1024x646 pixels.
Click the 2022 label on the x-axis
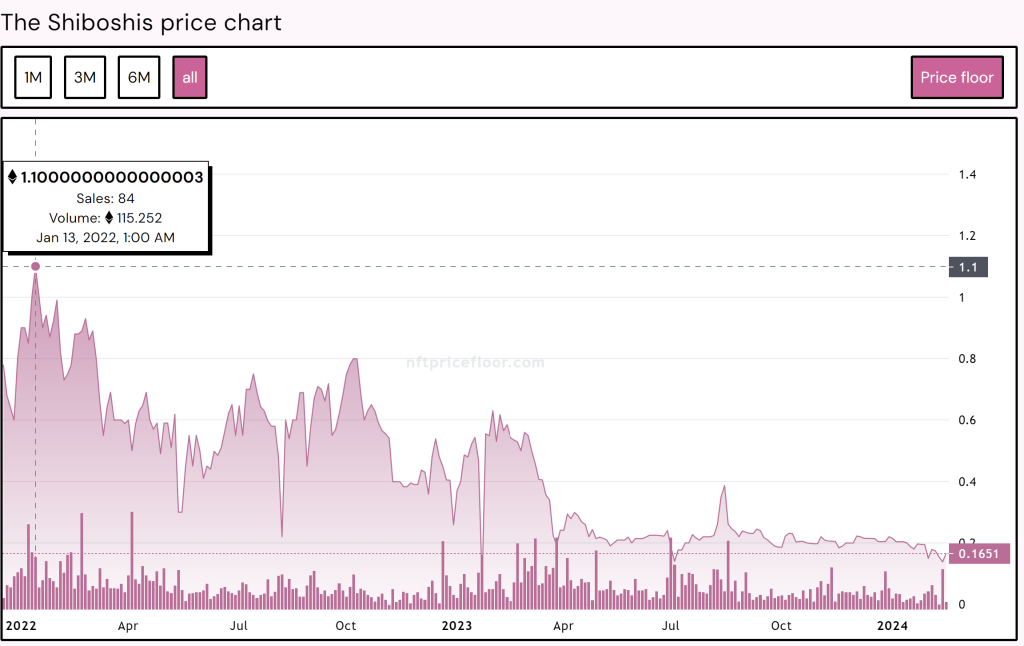(22, 625)
